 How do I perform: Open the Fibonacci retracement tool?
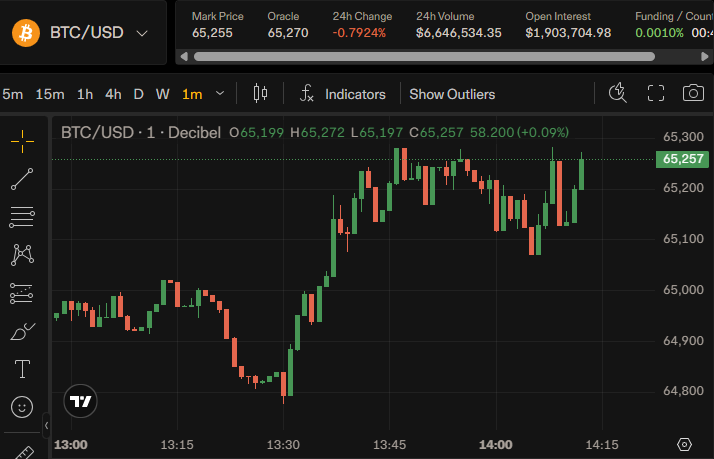22,217
